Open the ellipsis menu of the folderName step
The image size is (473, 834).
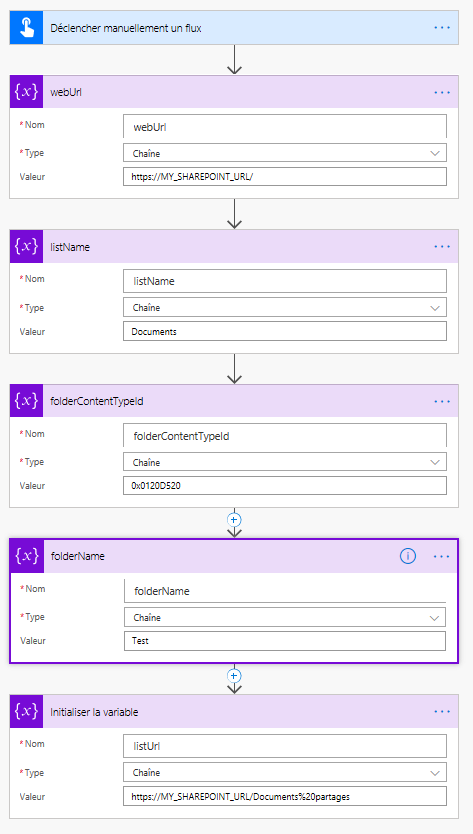pyautogui.click(x=442, y=556)
